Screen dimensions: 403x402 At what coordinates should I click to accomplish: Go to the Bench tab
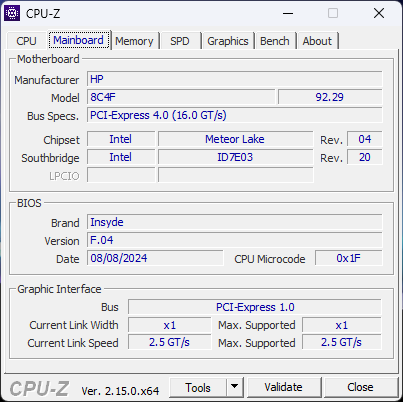click(x=275, y=41)
